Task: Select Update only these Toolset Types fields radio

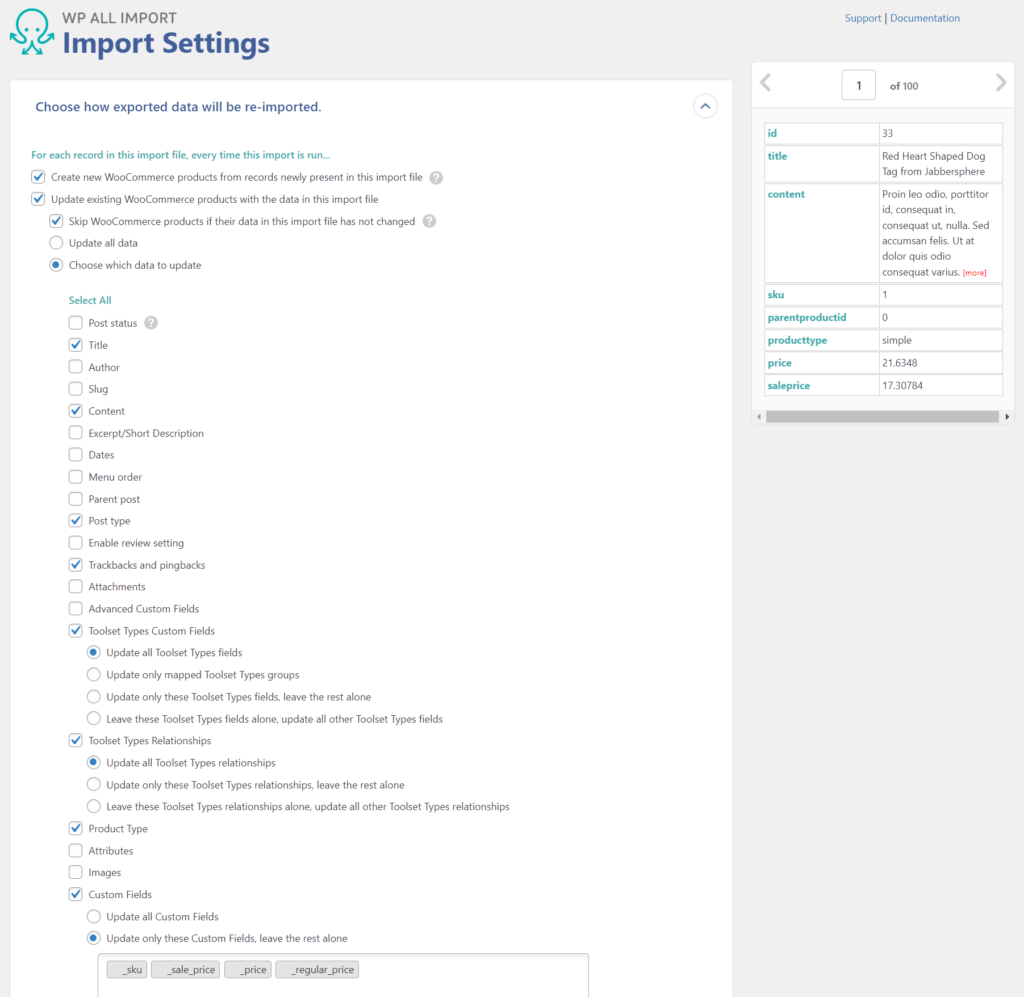Action: [94, 697]
